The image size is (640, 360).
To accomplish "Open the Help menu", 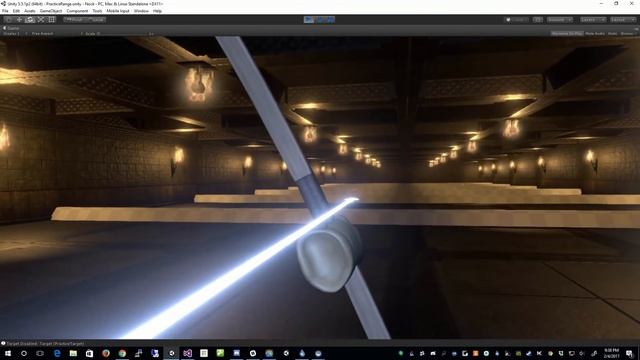I will [158, 11].
